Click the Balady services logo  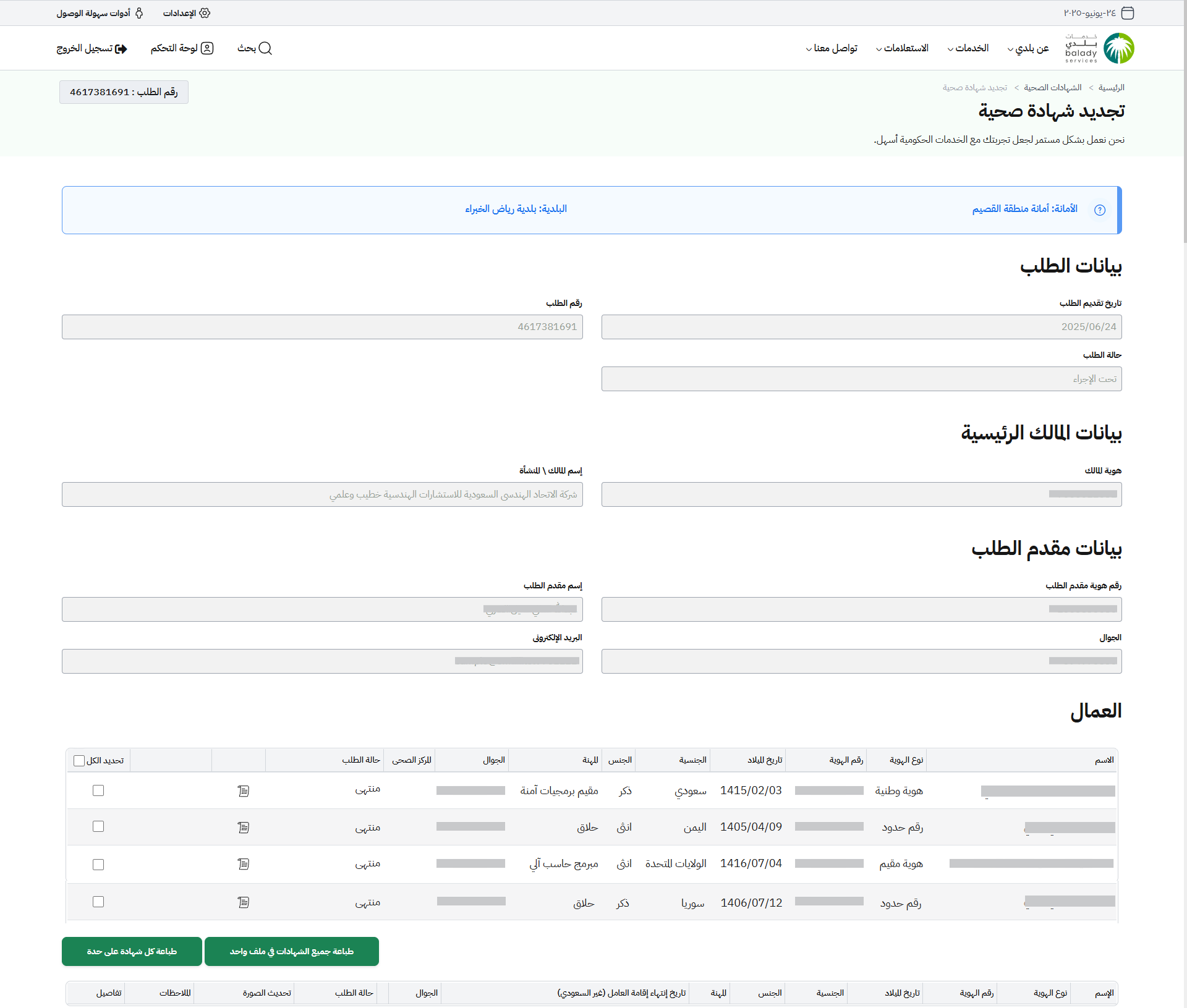point(1099,48)
